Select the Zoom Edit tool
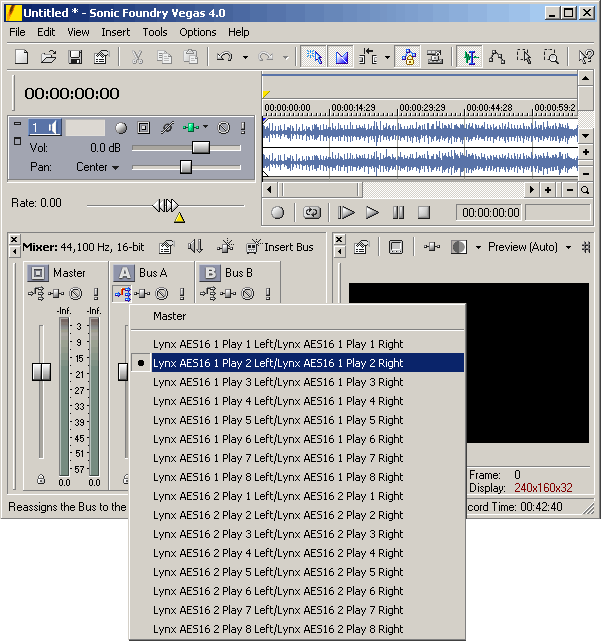 551,56
